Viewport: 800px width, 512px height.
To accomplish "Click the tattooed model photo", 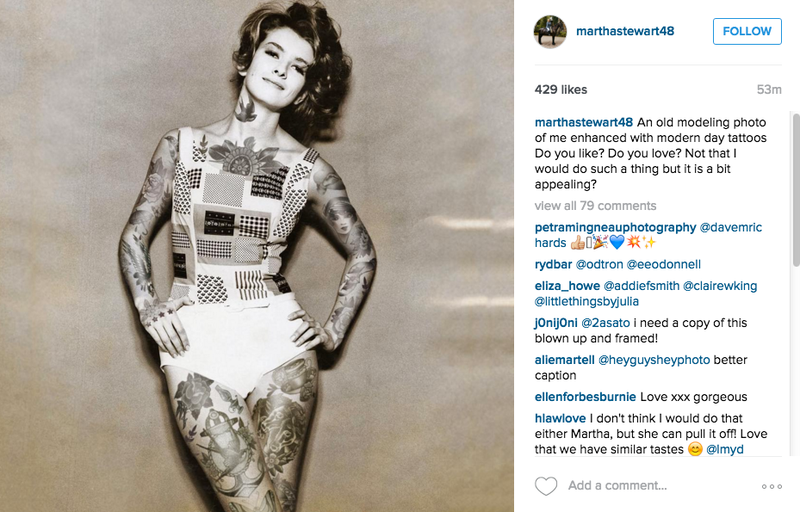I will [x=257, y=256].
